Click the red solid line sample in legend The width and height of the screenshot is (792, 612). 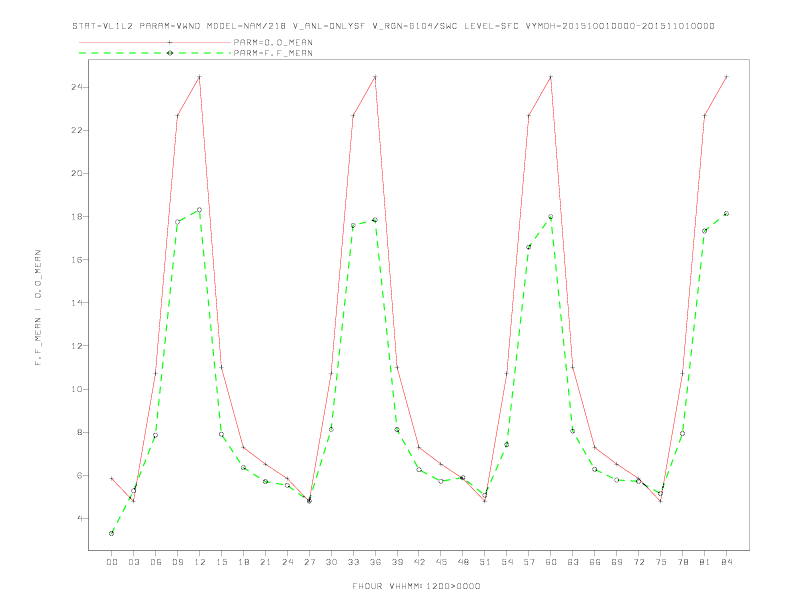click(x=155, y=42)
